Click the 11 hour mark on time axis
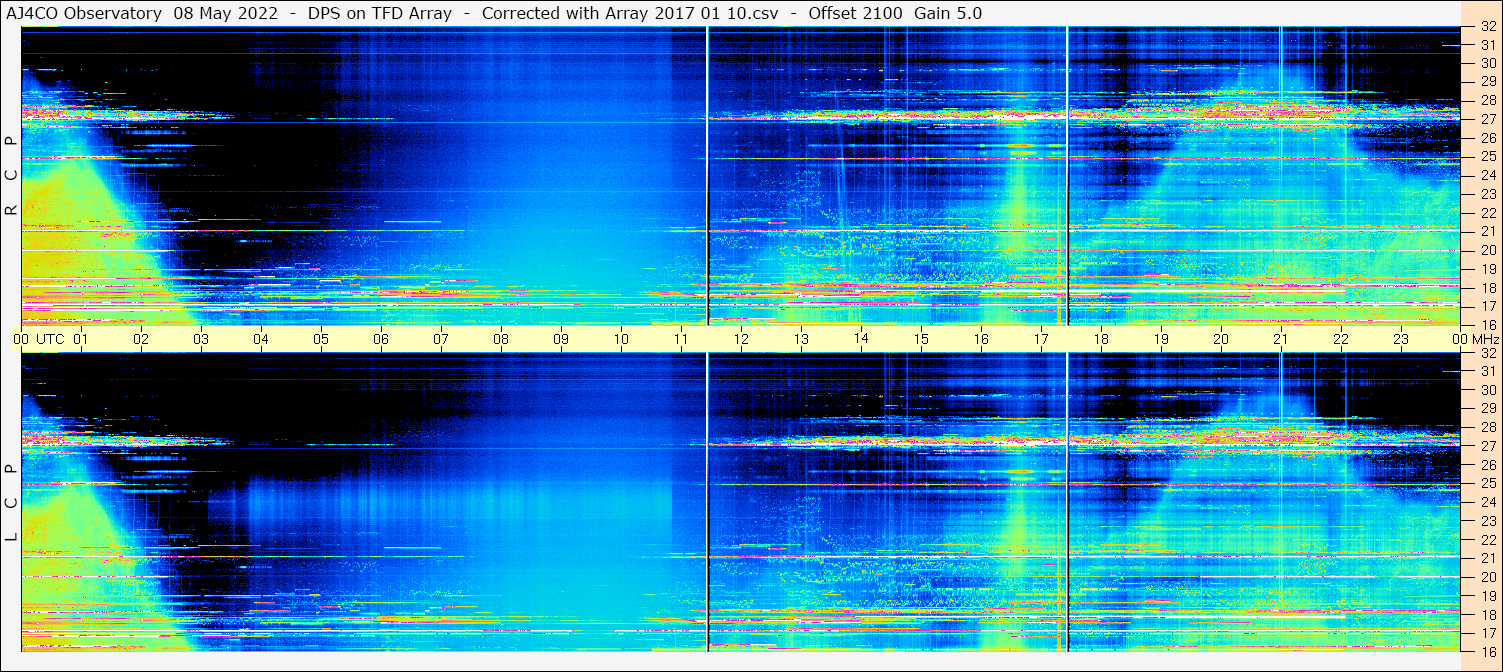 click(x=681, y=339)
